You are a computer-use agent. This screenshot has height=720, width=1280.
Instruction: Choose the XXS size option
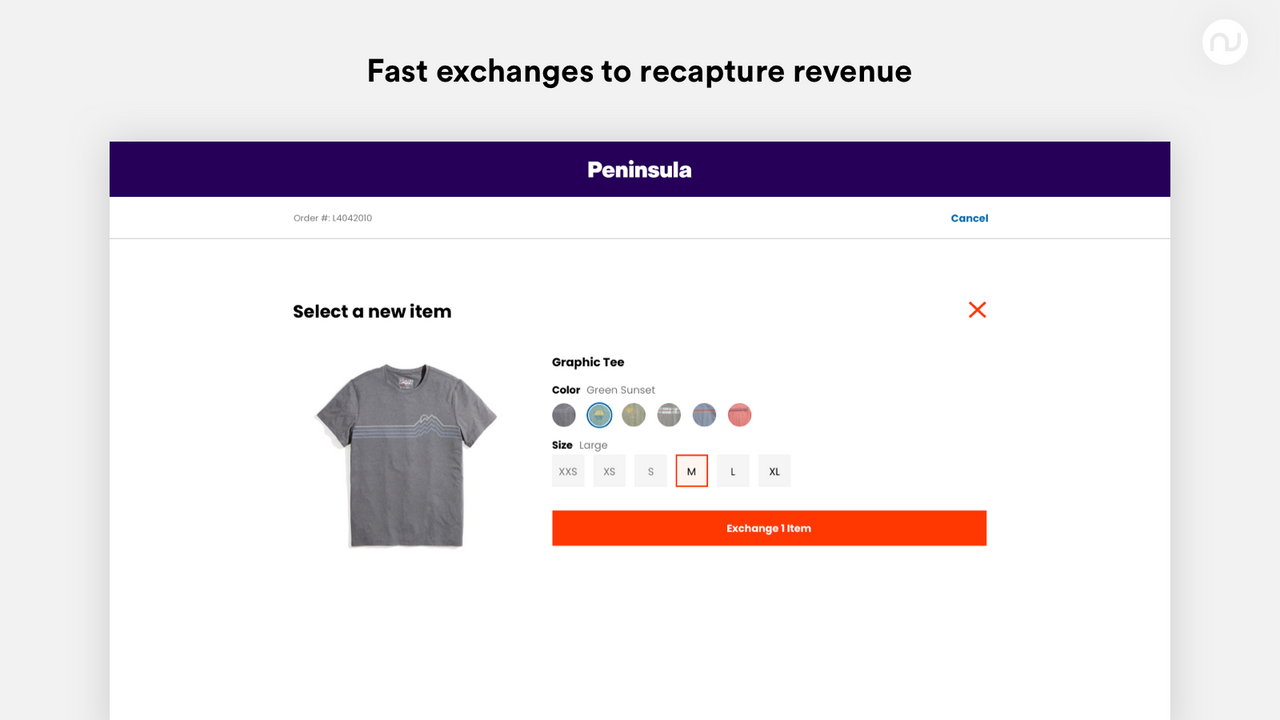pos(567,470)
